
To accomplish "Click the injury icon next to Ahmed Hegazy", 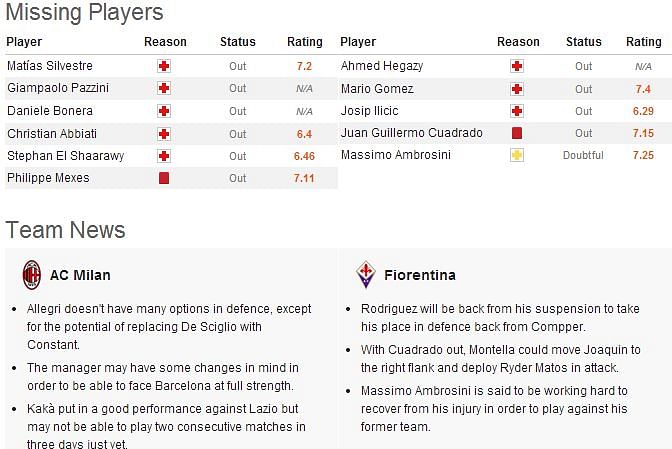I will (517, 66).
